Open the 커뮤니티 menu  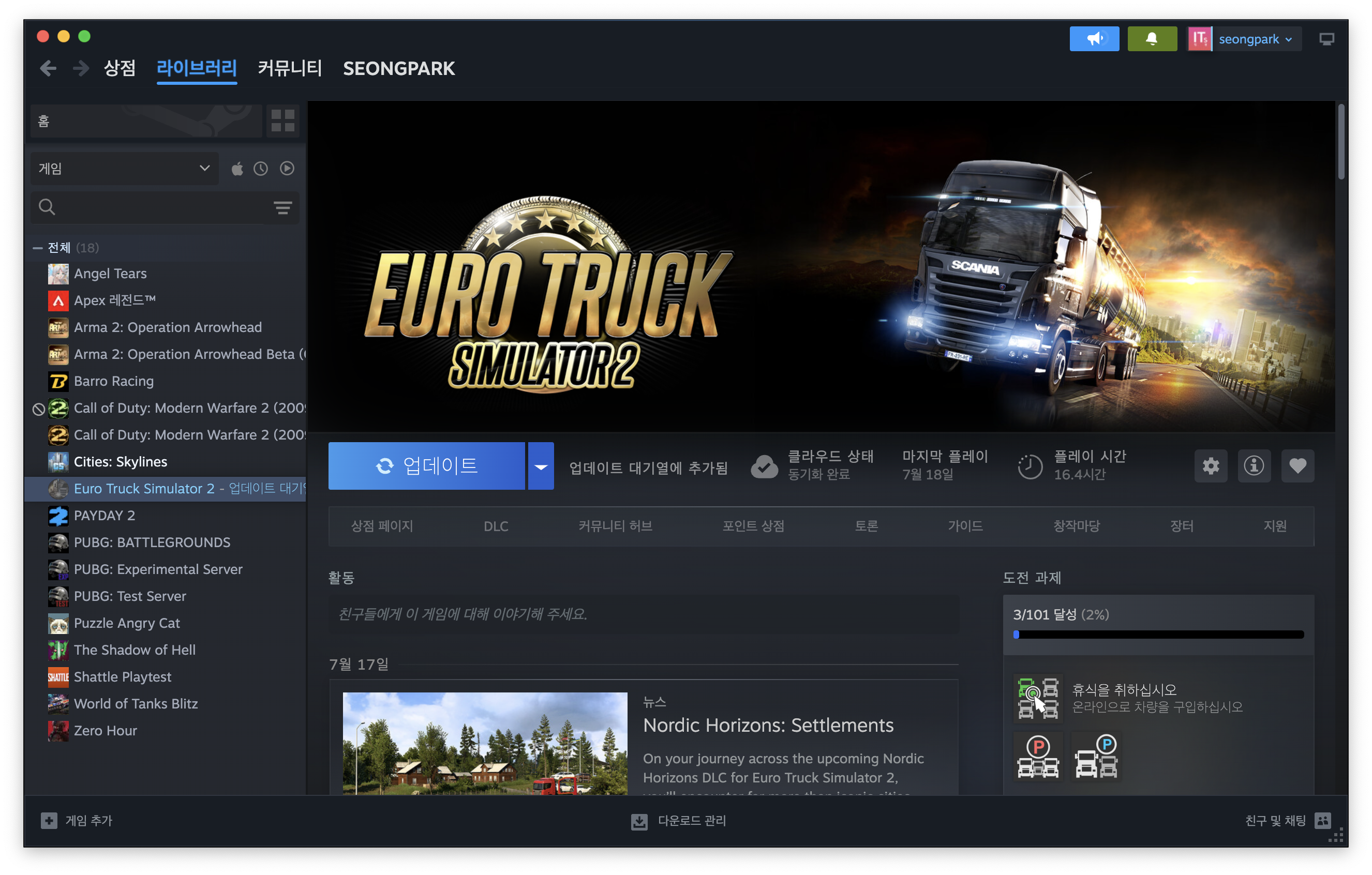[x=290, y=68]
